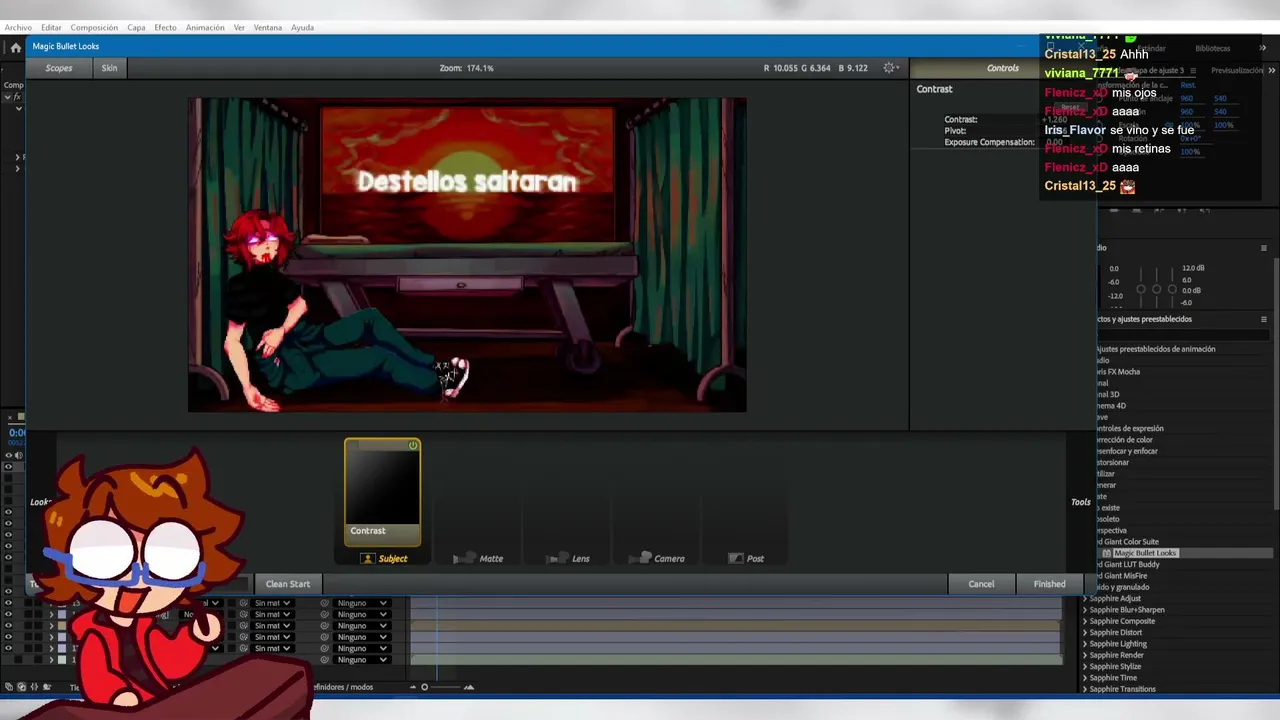Expand the Sapphire Stylize group
Image resolution: width=1280 pixels, height=720 pixels.
tap(1085, 667)
